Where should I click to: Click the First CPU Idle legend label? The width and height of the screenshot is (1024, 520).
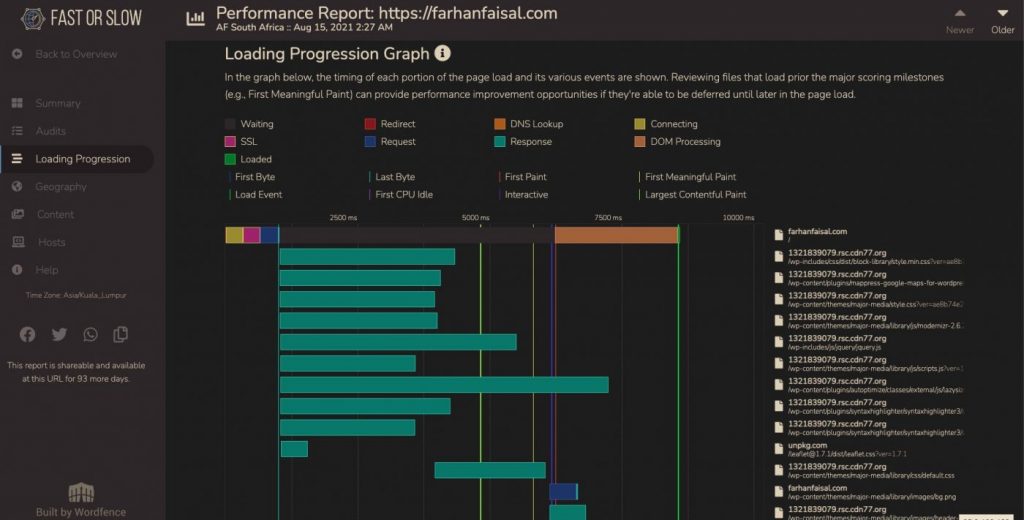[404, 195]
